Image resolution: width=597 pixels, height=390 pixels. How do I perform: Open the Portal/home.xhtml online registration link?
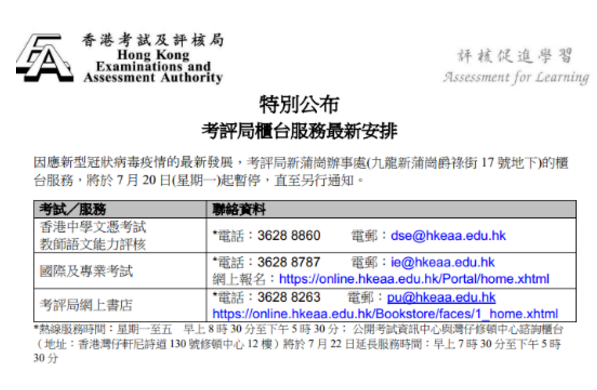tap(414, 279)
